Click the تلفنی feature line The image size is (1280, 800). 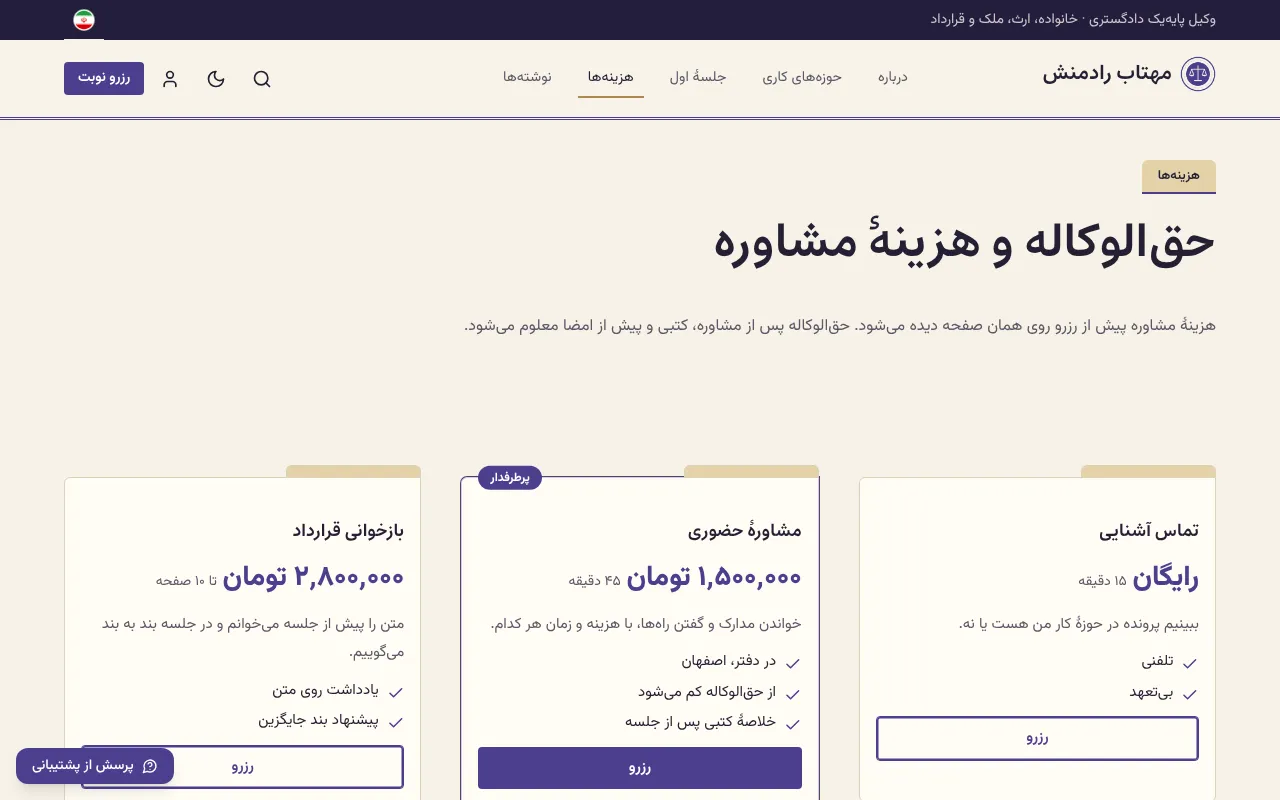[x=1157, y=662]
